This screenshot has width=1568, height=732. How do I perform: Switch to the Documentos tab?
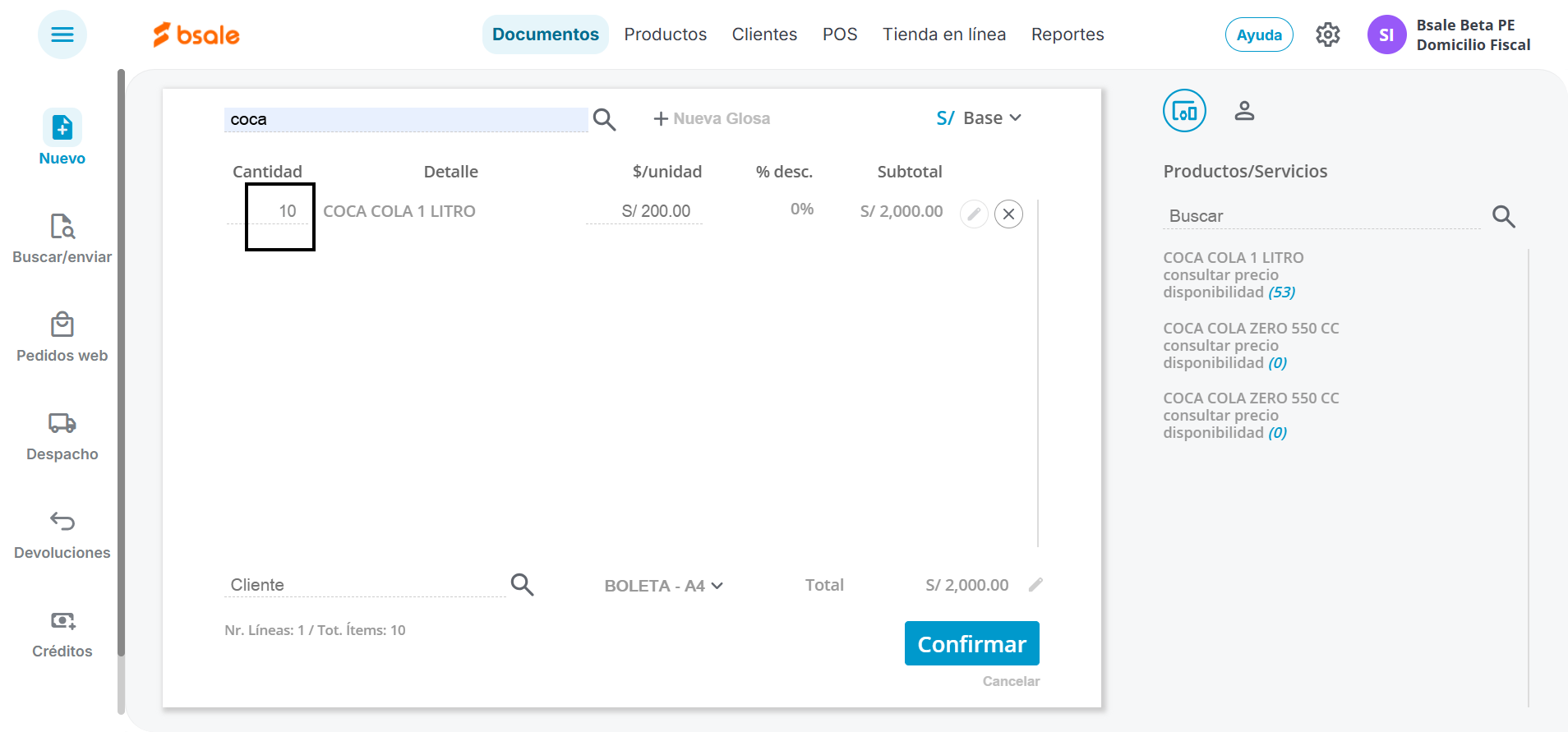tap(546, 35)
